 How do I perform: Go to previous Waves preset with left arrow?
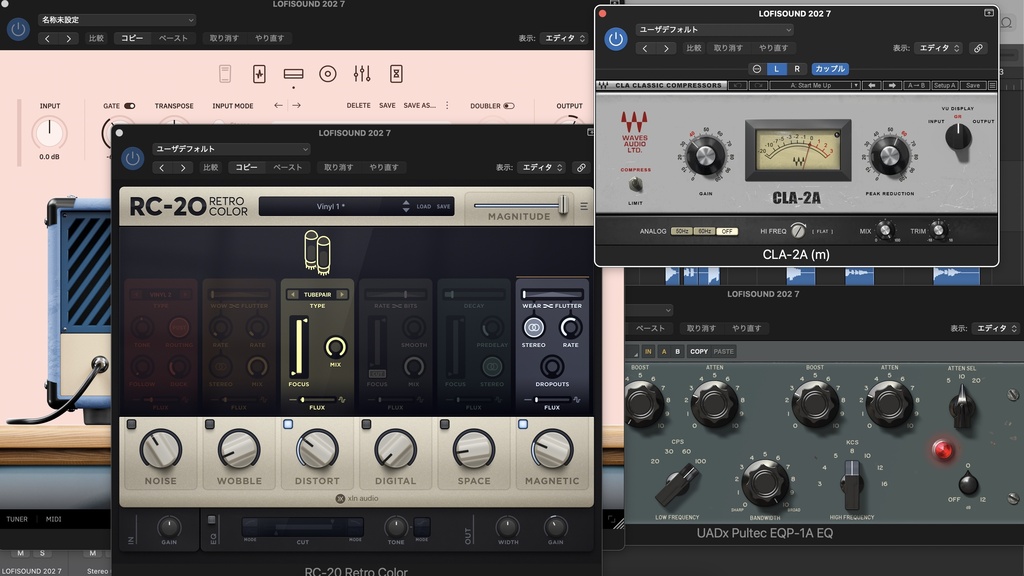[872, 86]
